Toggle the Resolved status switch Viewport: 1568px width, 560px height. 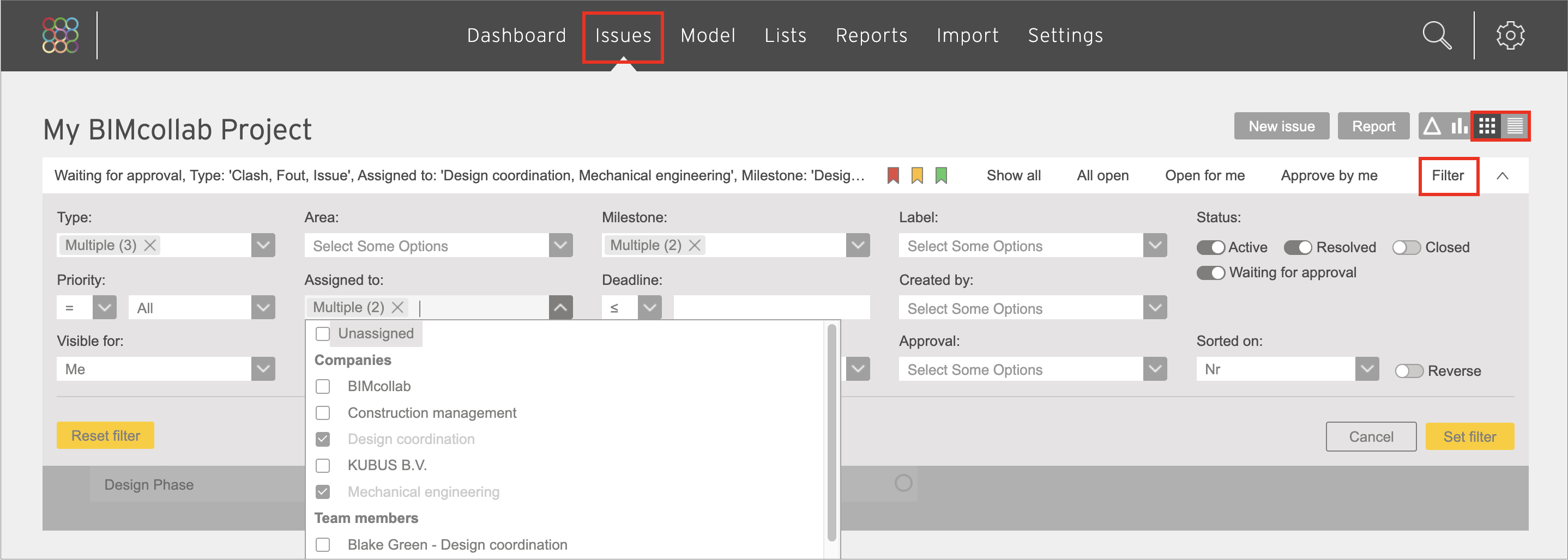coord(1298,247)
